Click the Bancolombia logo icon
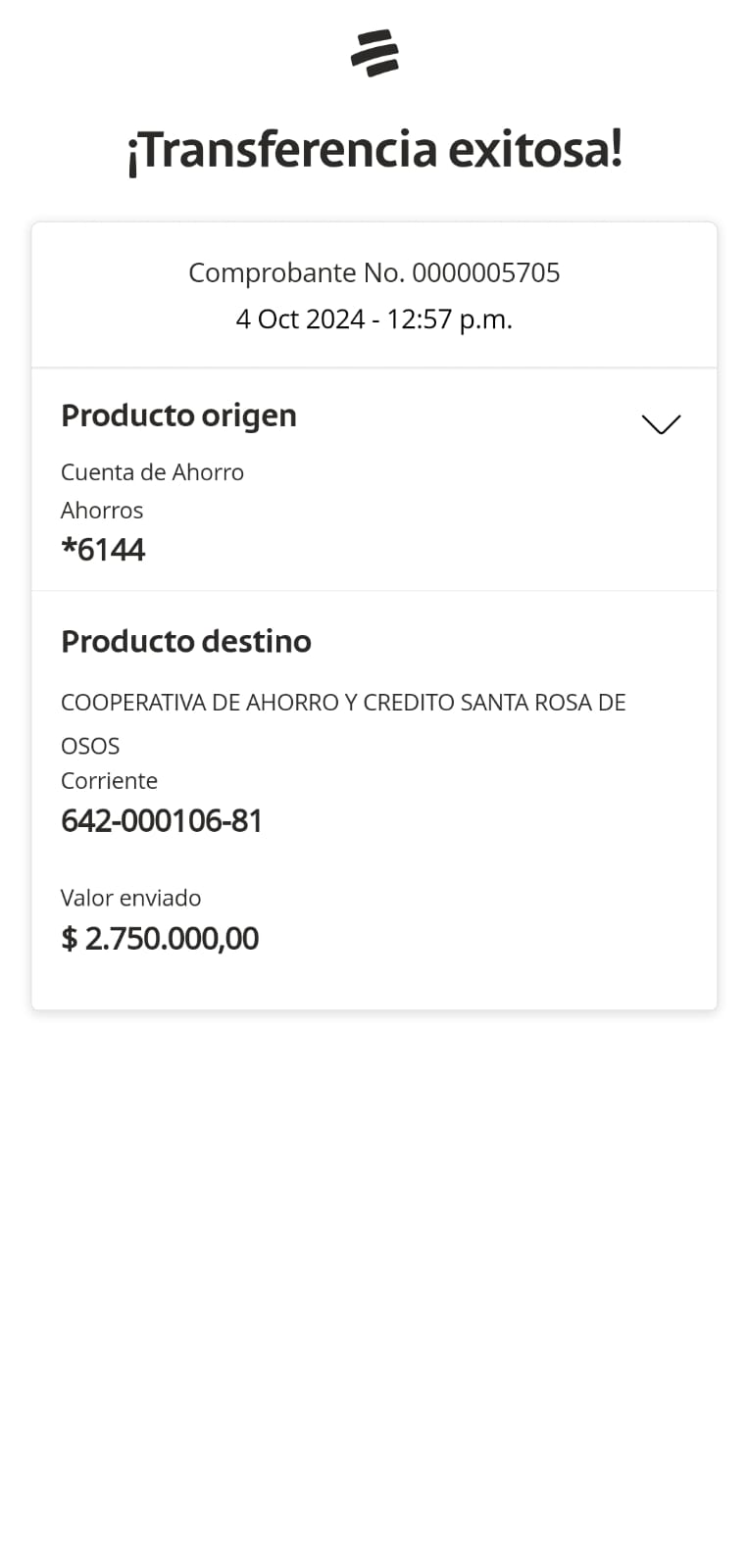This screenshot has width=748, height=1568. tap(374, 53)
